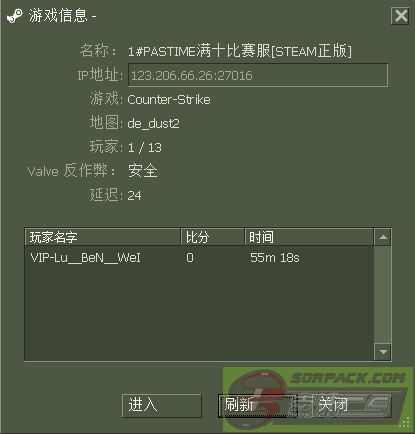415x434 pixels.
Task: Click the player list scroll down arrow
Action: (x=383, y=352)
